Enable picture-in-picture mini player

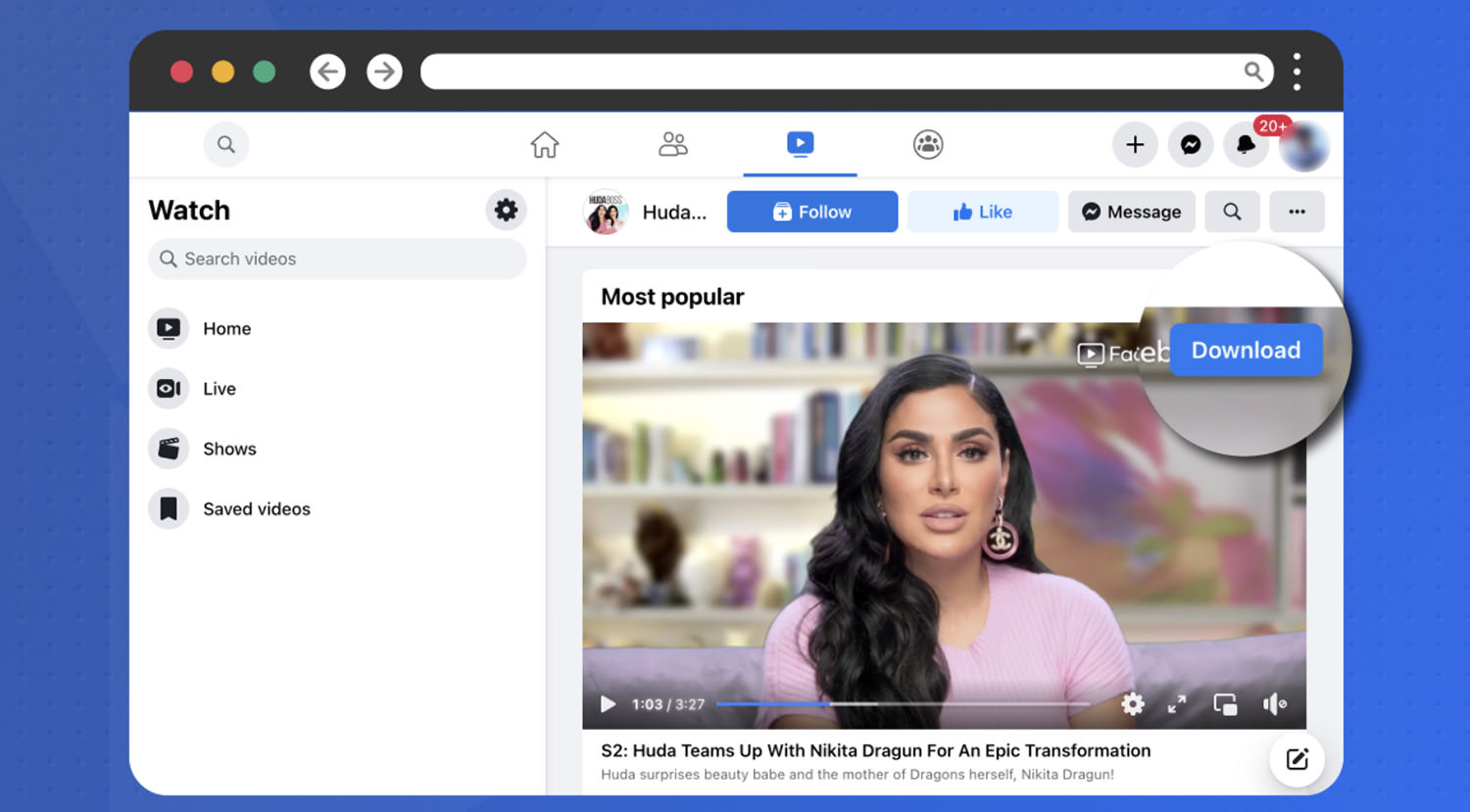[x=1225, y=703]
